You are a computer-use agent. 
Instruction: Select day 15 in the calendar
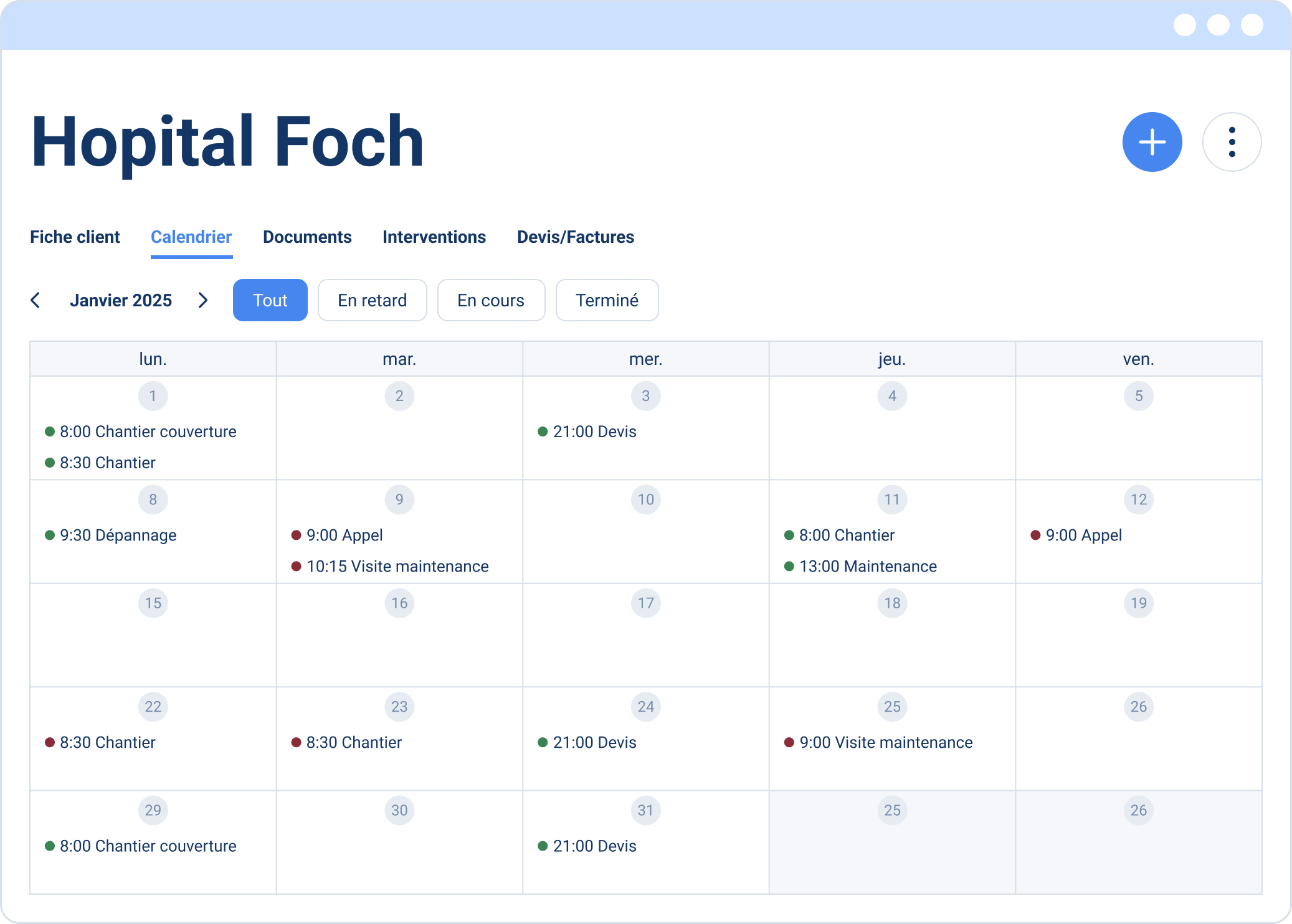pyautogui.click(x=153, y=603)
